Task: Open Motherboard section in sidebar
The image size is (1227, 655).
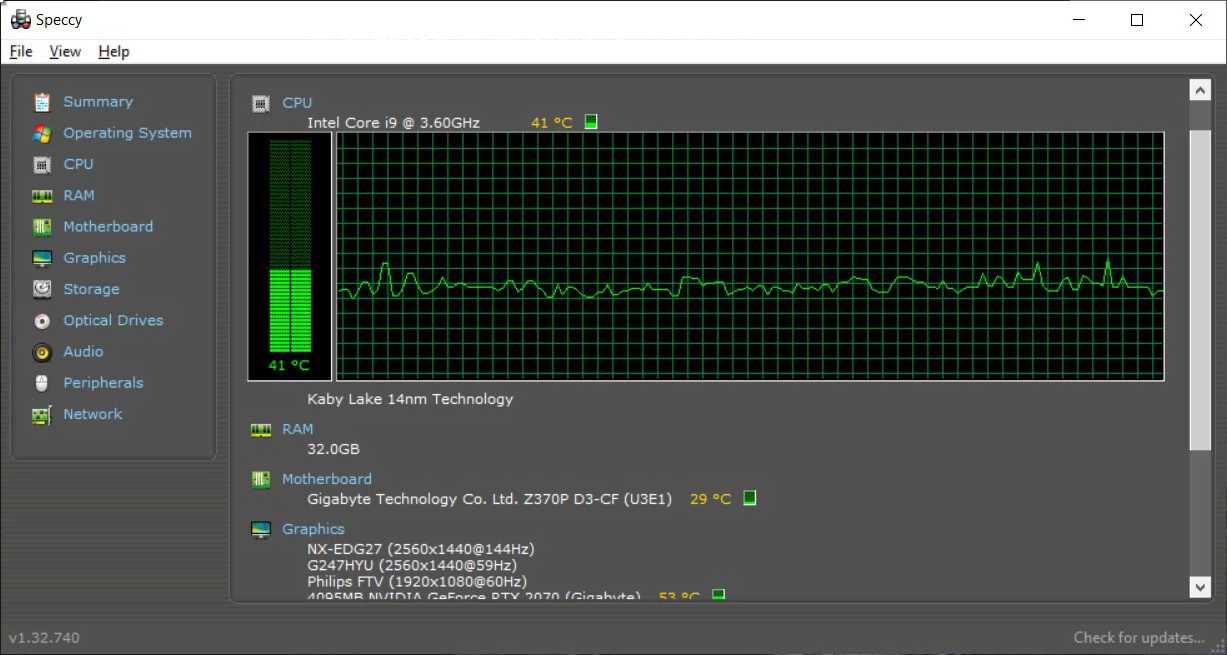Action: [108, 227]
